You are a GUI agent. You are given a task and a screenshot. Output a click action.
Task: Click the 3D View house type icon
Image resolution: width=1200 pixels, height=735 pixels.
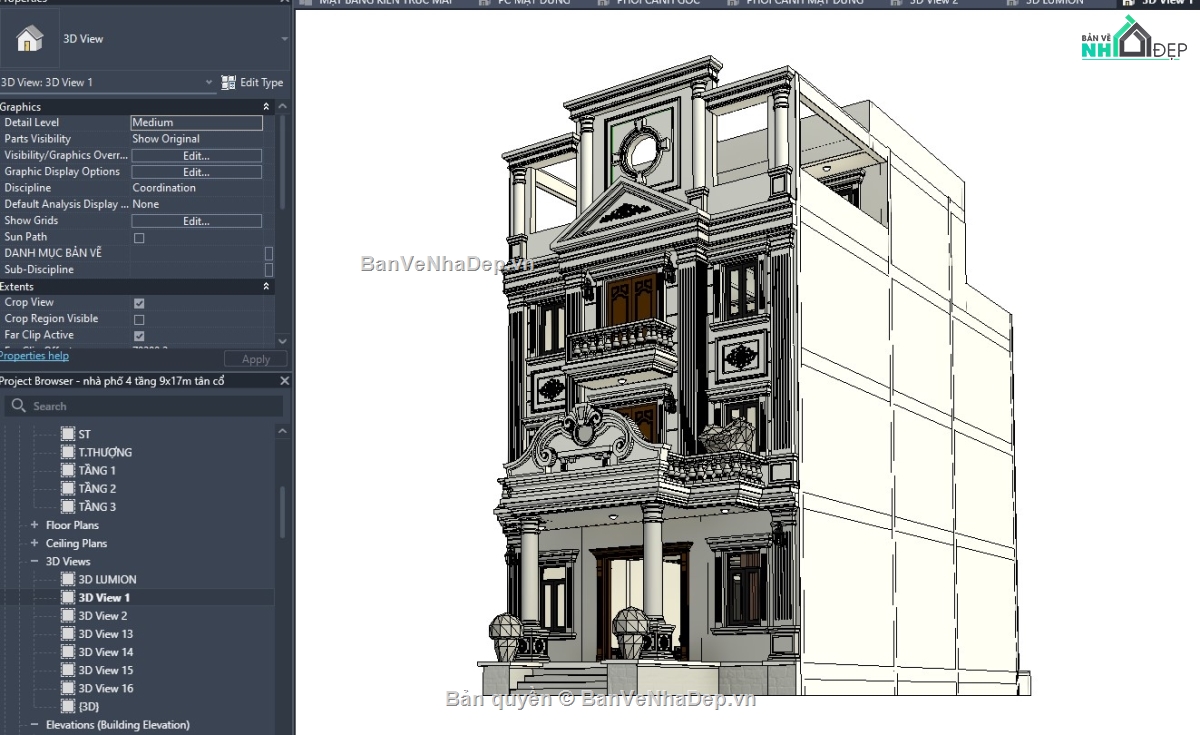pos(30,39)
